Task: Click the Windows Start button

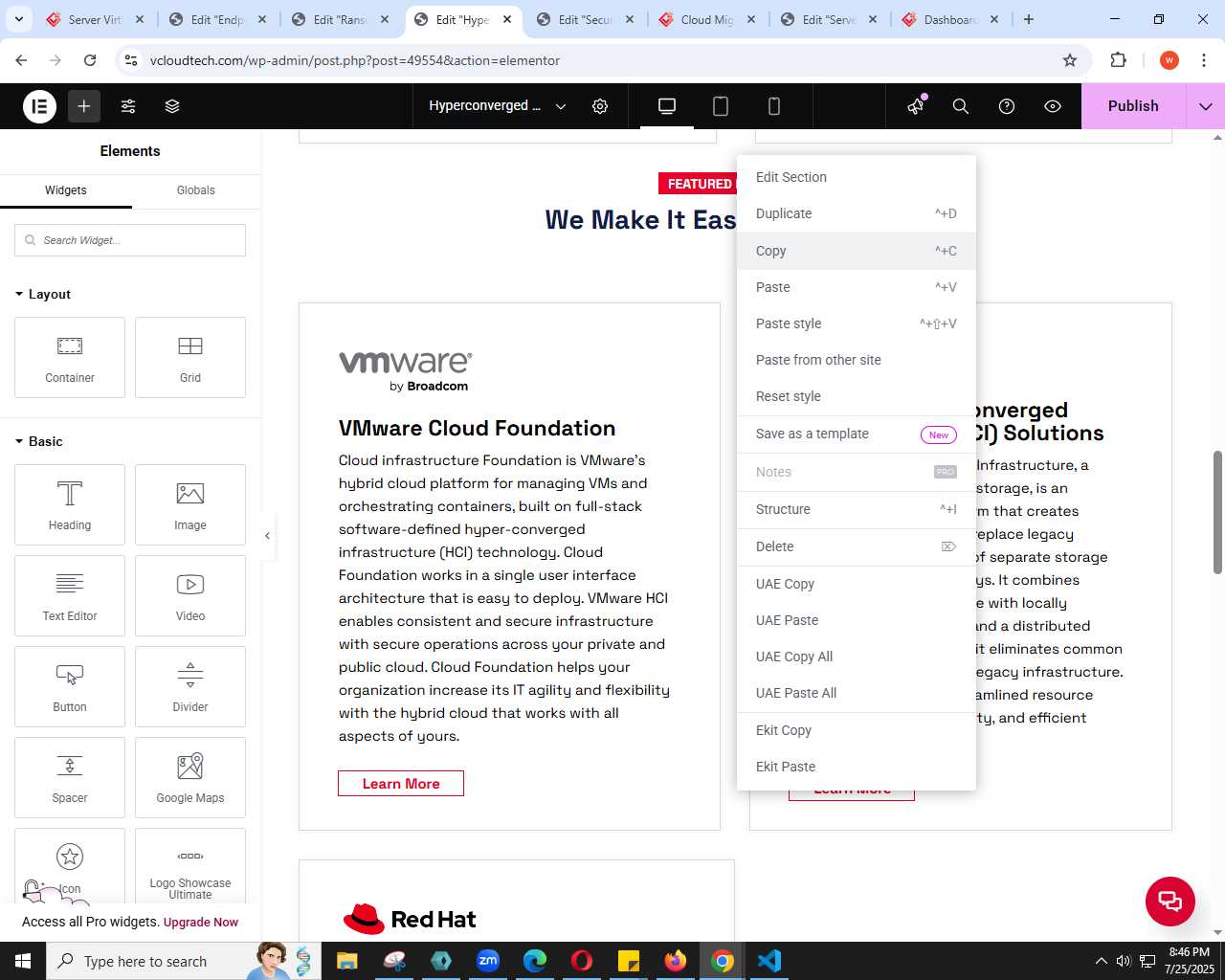Action: [x=23, y=961]
